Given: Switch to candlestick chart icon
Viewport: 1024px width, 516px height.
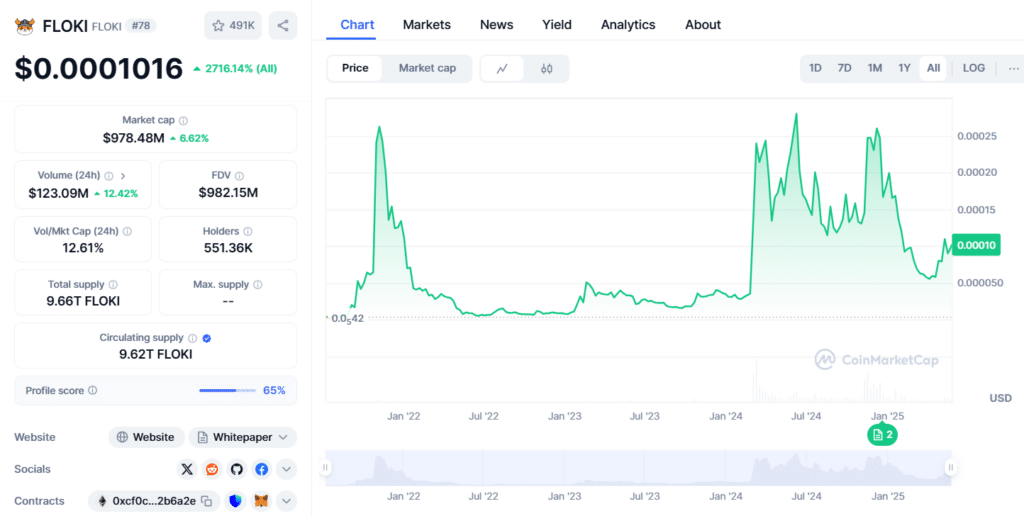Looking at the screenshot, I should 547,69.
